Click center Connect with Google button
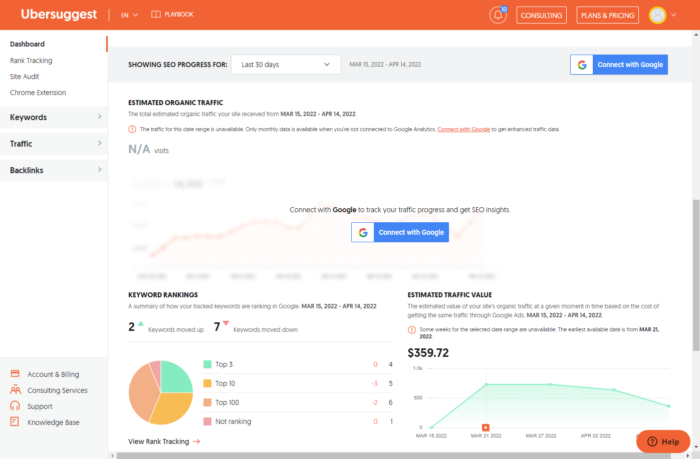The image size is (700, 459). (x=400, y=232)
